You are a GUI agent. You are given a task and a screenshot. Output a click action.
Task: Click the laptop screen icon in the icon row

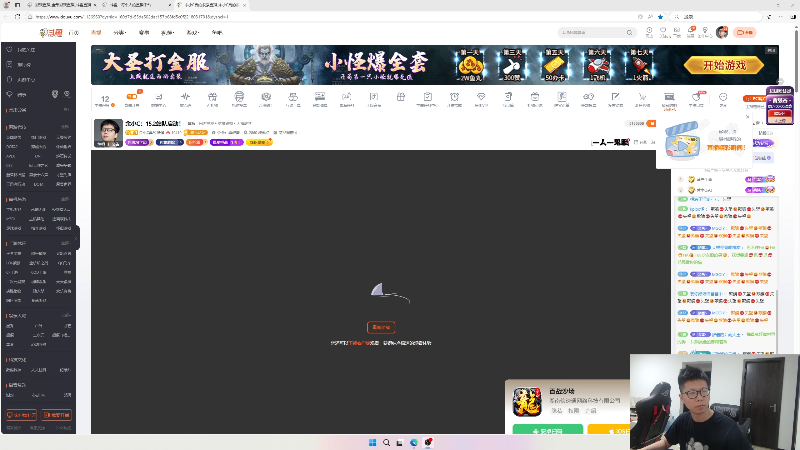pyautogui.click(x=669, y=99)
